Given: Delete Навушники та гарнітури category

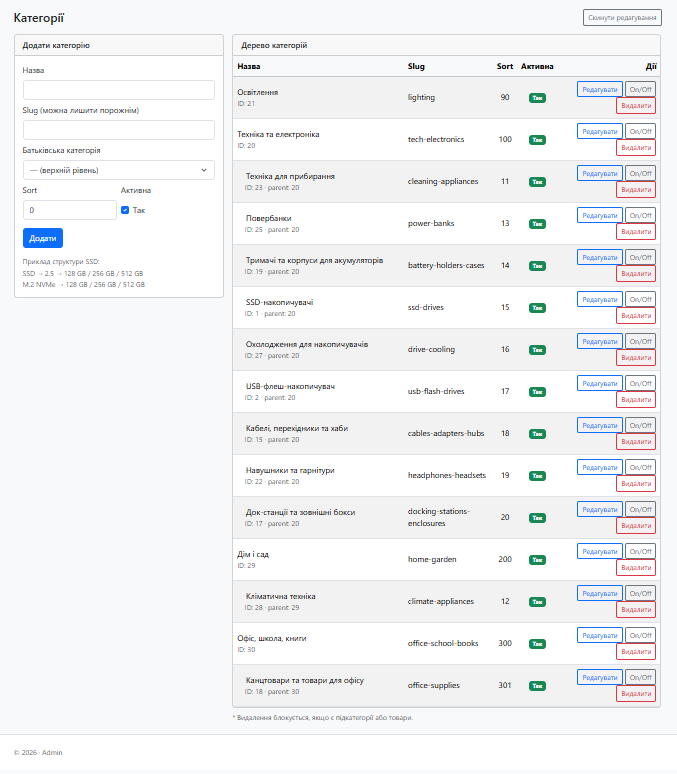Looking at the screenshot, I should coord(636,483).
